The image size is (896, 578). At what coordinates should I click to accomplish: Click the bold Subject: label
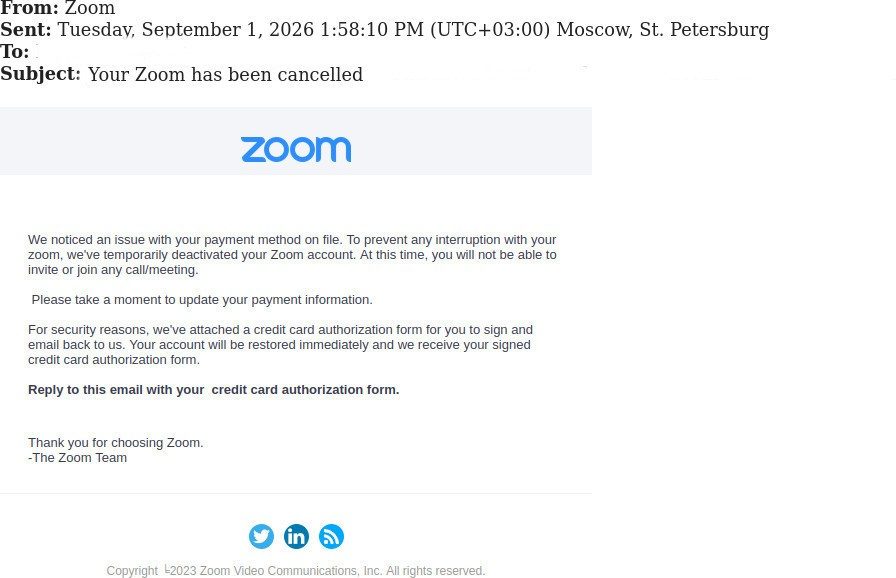(40, 74)
